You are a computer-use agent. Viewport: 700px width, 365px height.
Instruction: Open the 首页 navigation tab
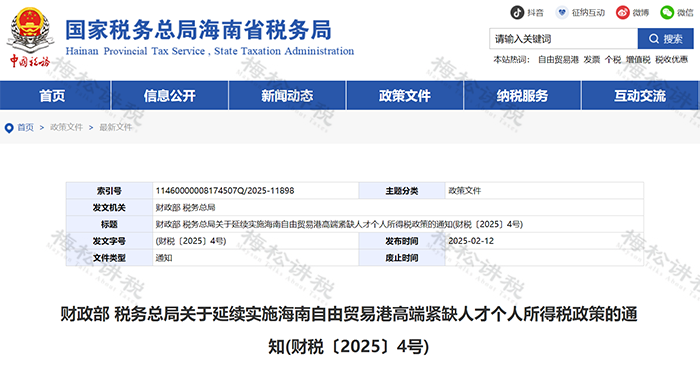pyautogui.click(x=55, y=95)
